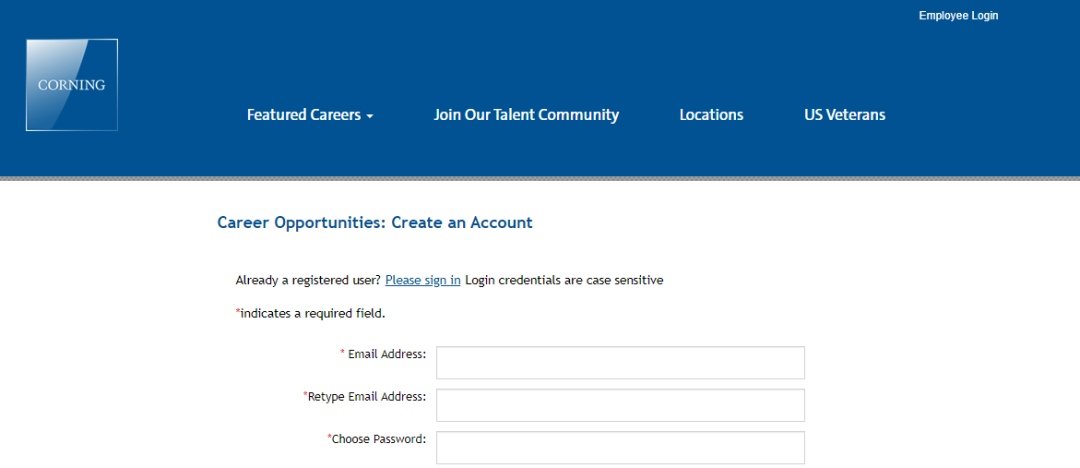Viewport: 1080px width, 468px height.
Task: Click the red asterisk beside Choose Password
Action: (329, 437)
